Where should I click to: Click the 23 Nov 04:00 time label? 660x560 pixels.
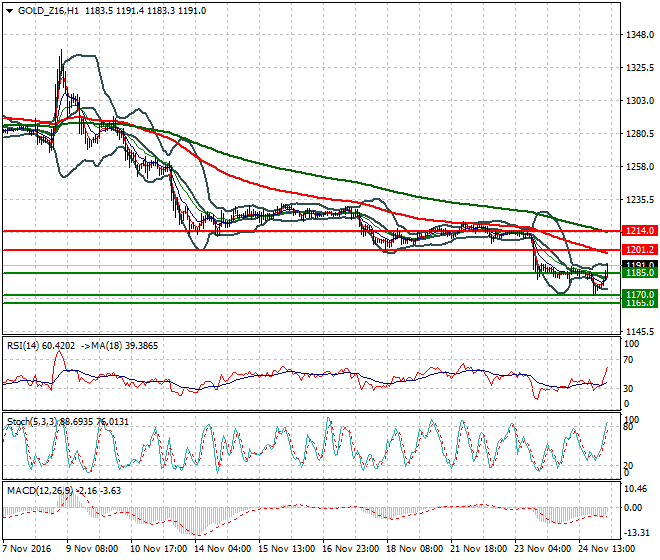pyautogui.click(x=542, y=549)
